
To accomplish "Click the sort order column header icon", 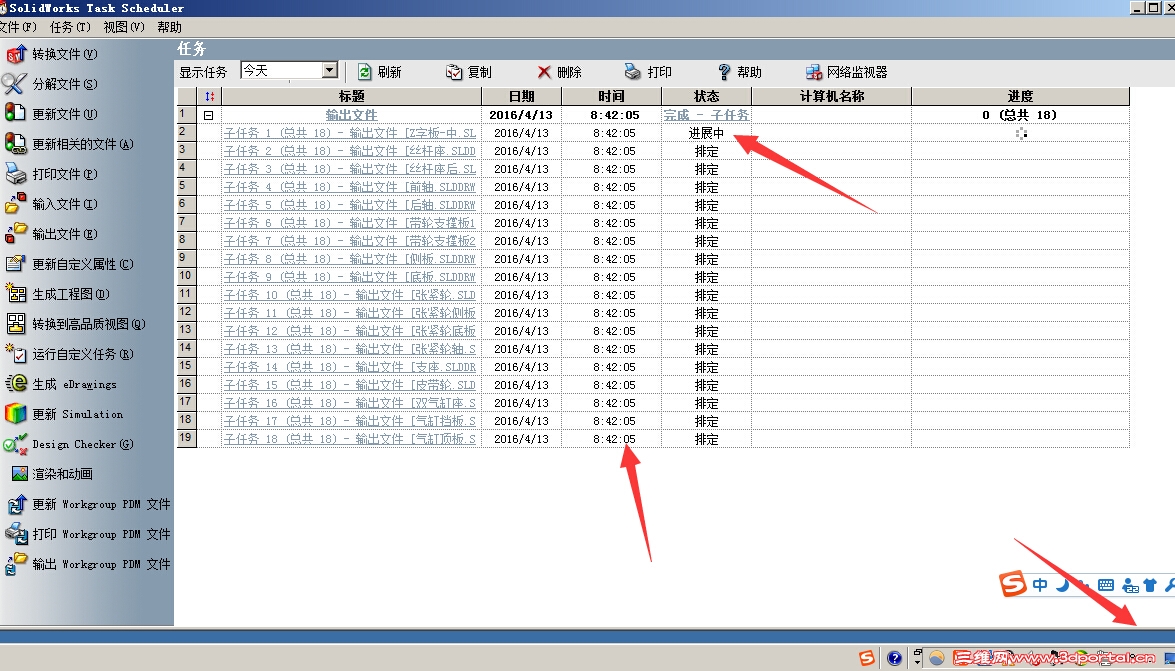I will (210, 96).
